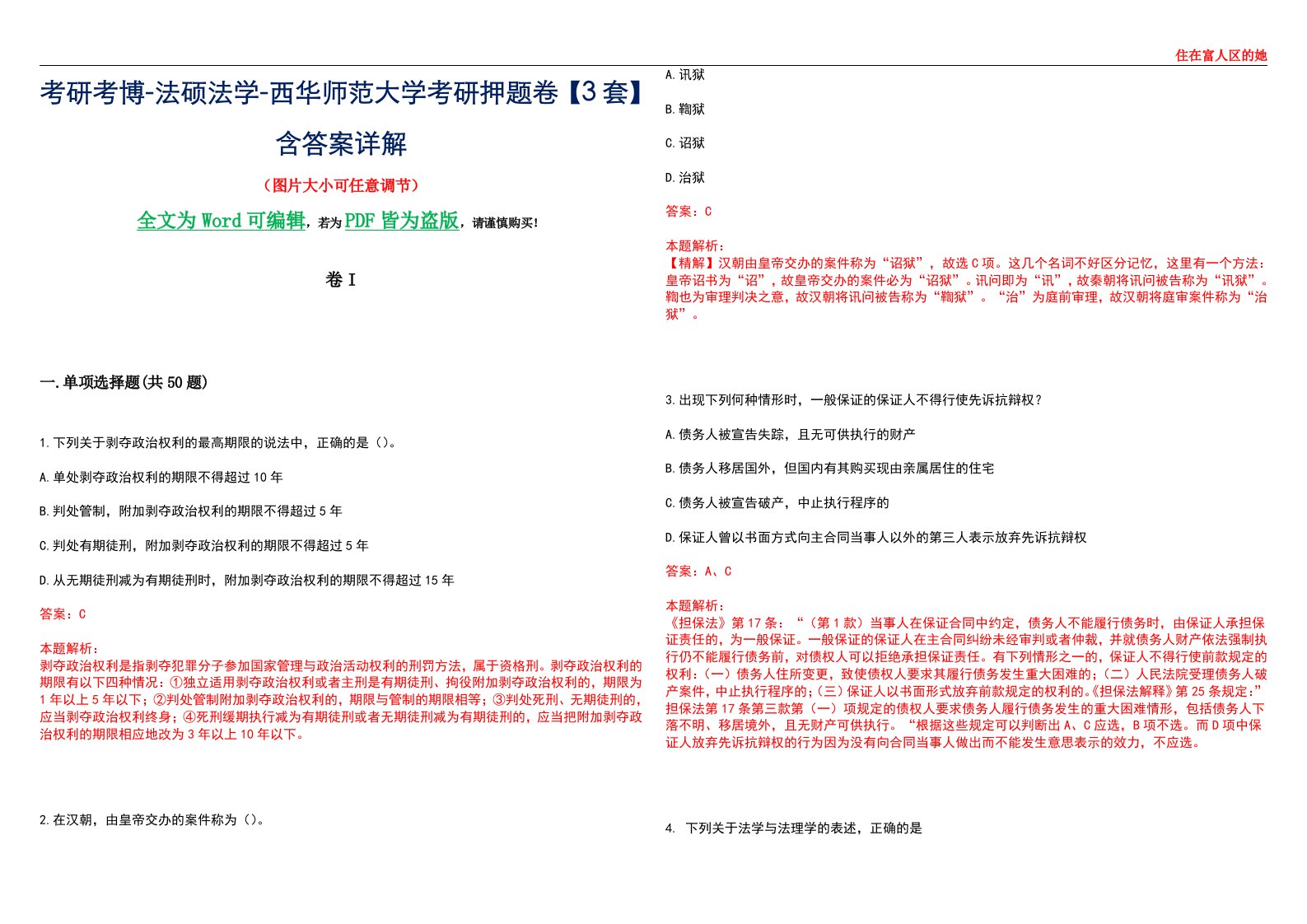Image resolution: width=1307 pixels, height=924 pixels.
Task: Select option B.债务人移居国外
Action: 830,469
